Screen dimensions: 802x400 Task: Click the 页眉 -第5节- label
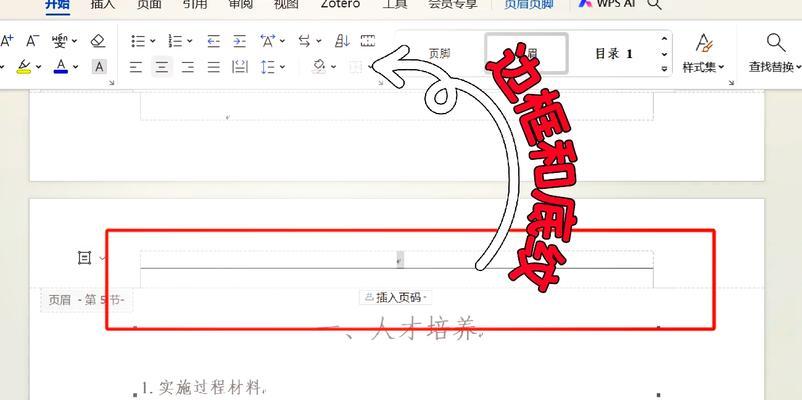87,300
